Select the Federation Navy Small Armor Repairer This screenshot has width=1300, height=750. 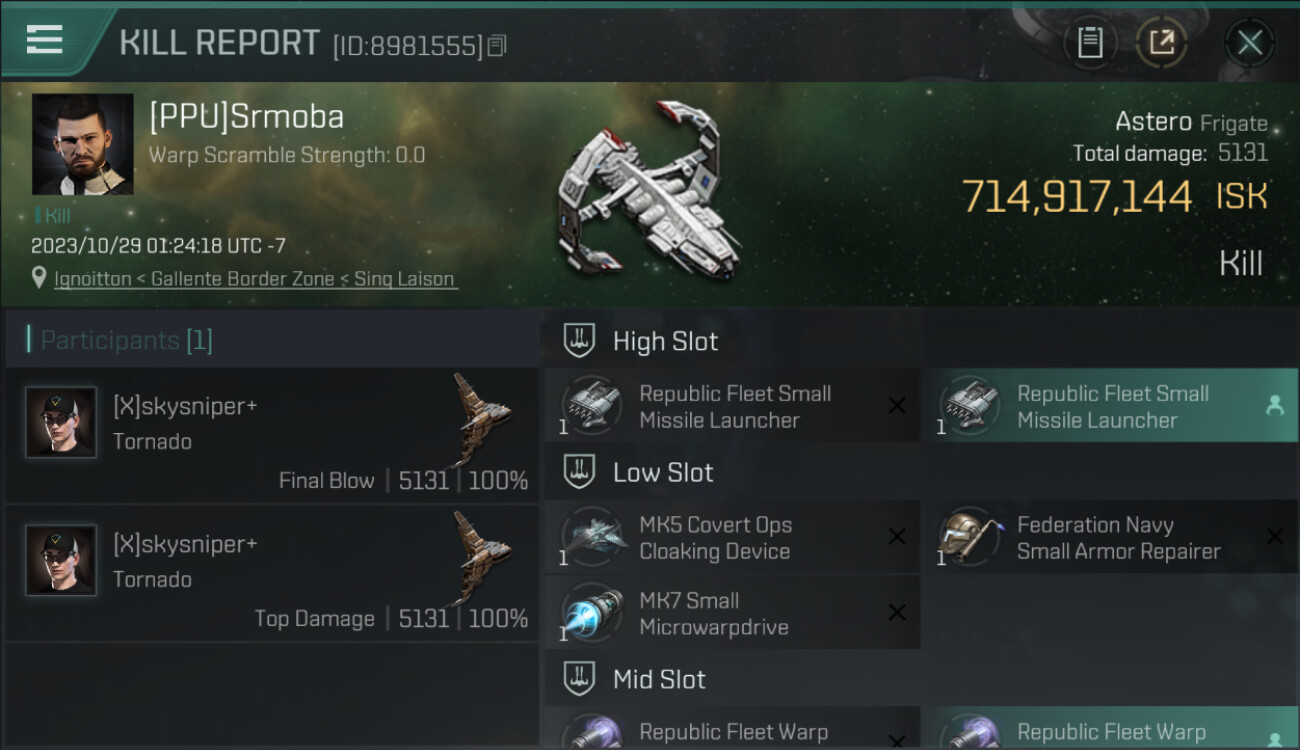tap(1110, 537)
